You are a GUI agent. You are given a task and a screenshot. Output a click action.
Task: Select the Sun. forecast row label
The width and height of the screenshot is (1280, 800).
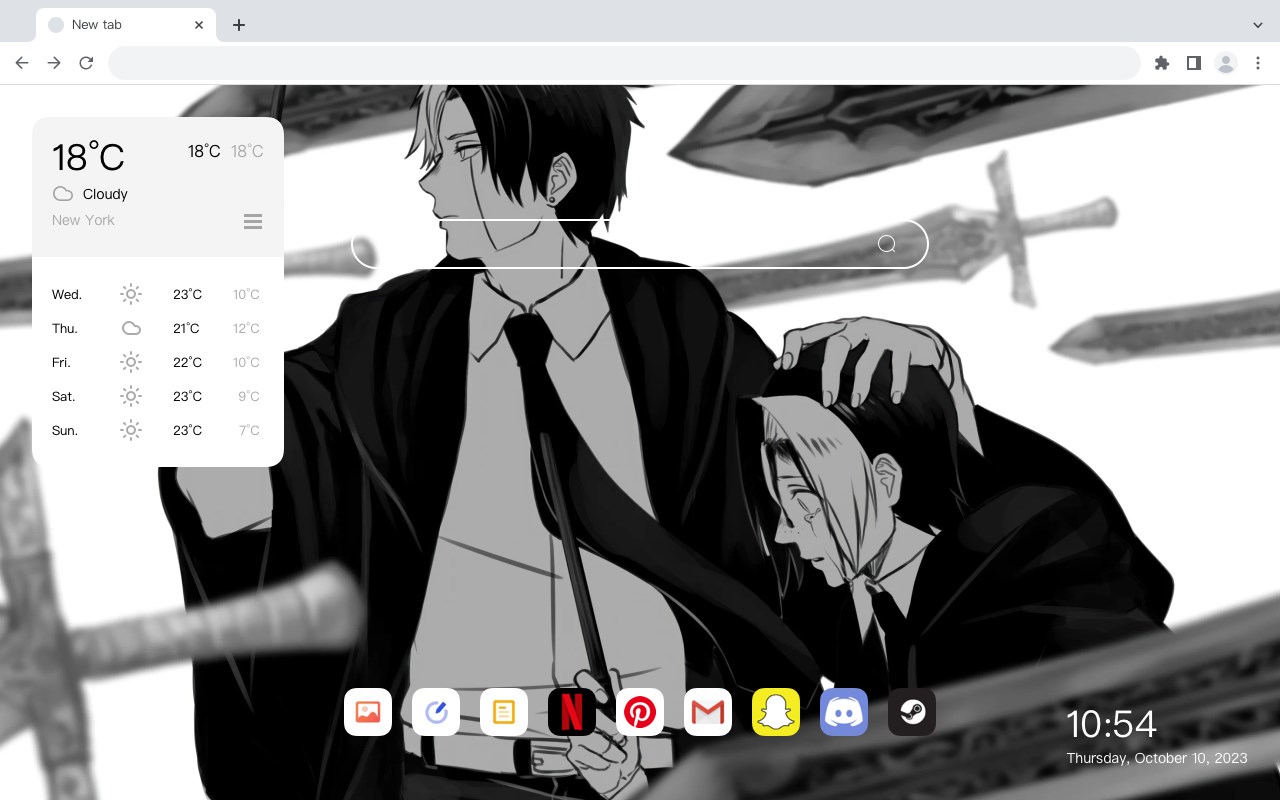point(65,430)
